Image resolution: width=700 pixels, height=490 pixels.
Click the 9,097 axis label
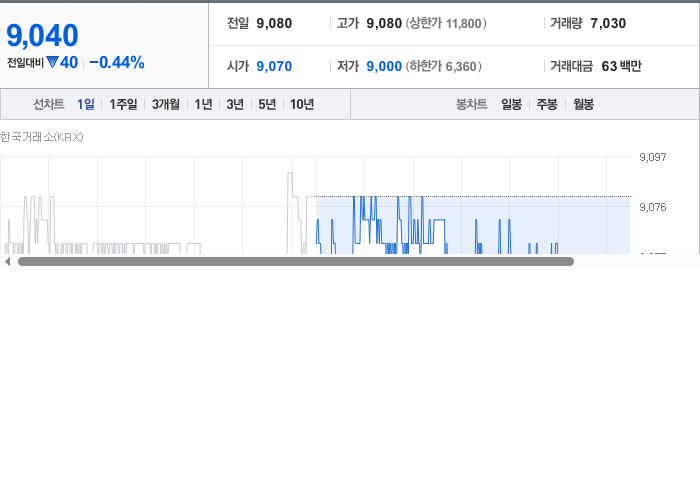pos(653,157)
